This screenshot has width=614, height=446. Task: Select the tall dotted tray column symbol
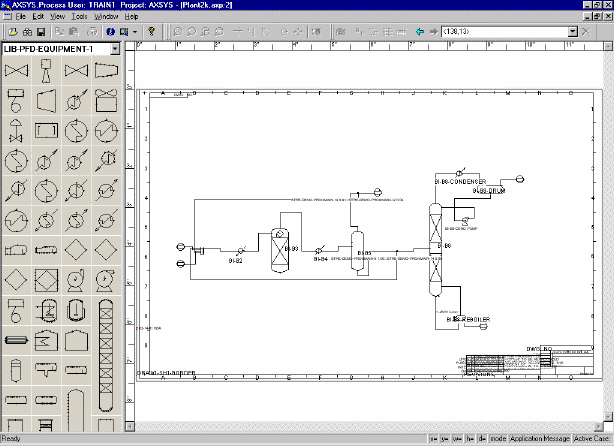point(76,410)
